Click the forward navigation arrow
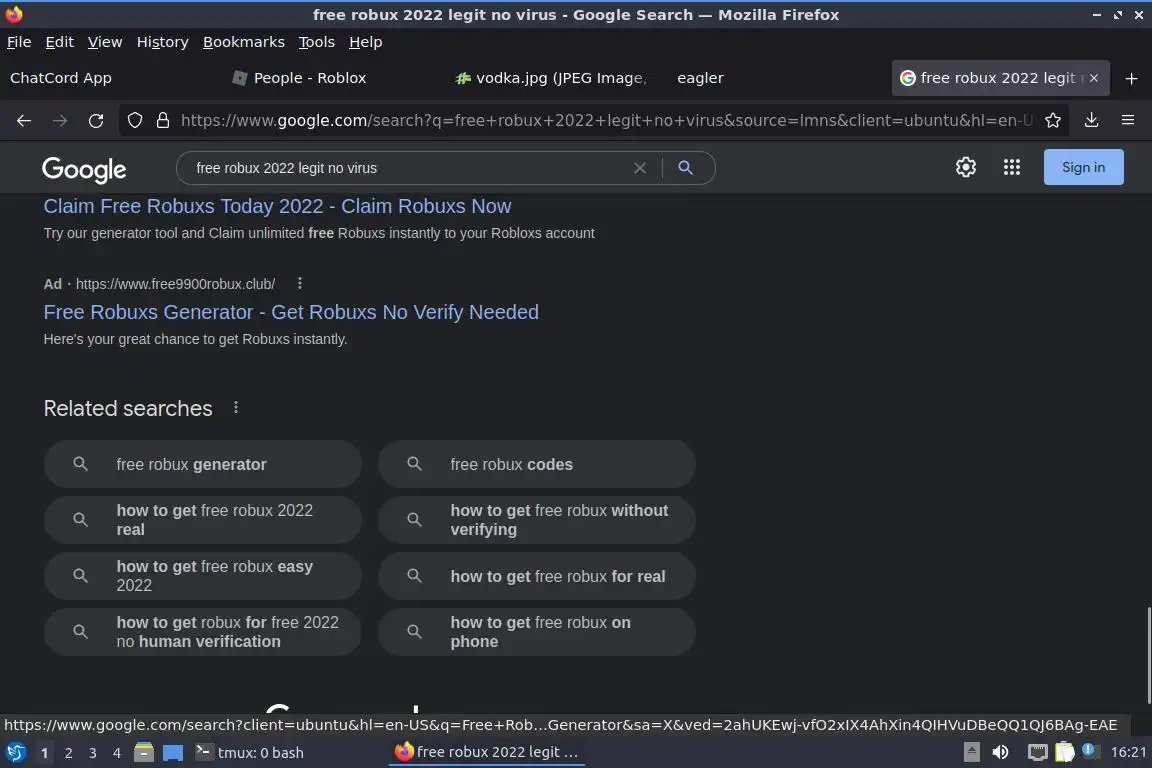 coord(60,121)
